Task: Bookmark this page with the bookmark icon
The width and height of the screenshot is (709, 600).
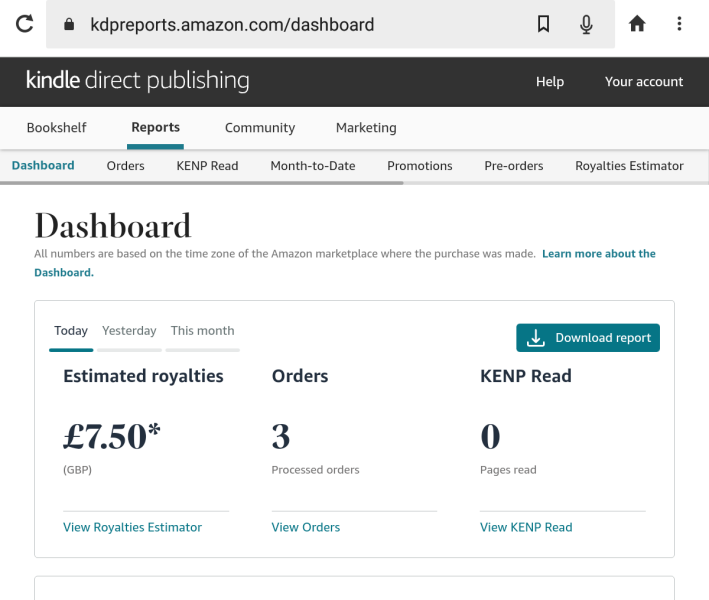Action: [x=544, y=24]
